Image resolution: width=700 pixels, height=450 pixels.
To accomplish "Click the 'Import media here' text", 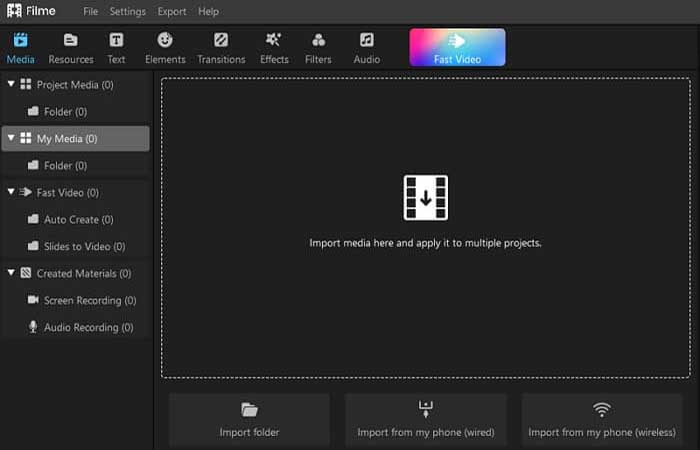I will click(x=425, y=243).
